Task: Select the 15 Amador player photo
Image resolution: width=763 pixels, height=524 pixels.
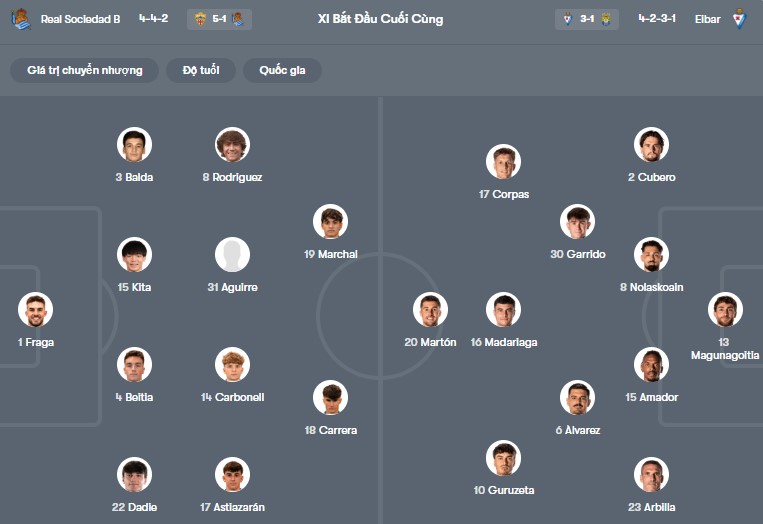Action: [x=651, y=365]
